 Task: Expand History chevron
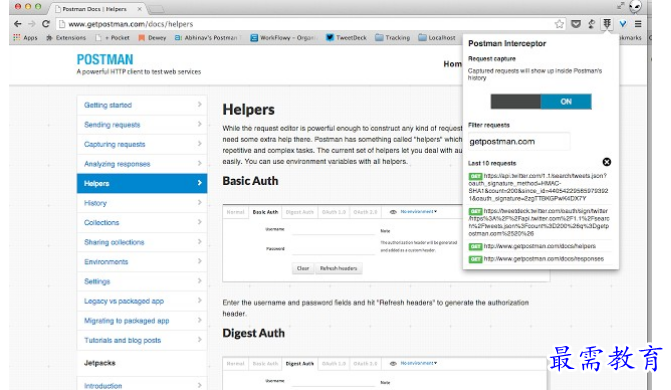[199, 202]
